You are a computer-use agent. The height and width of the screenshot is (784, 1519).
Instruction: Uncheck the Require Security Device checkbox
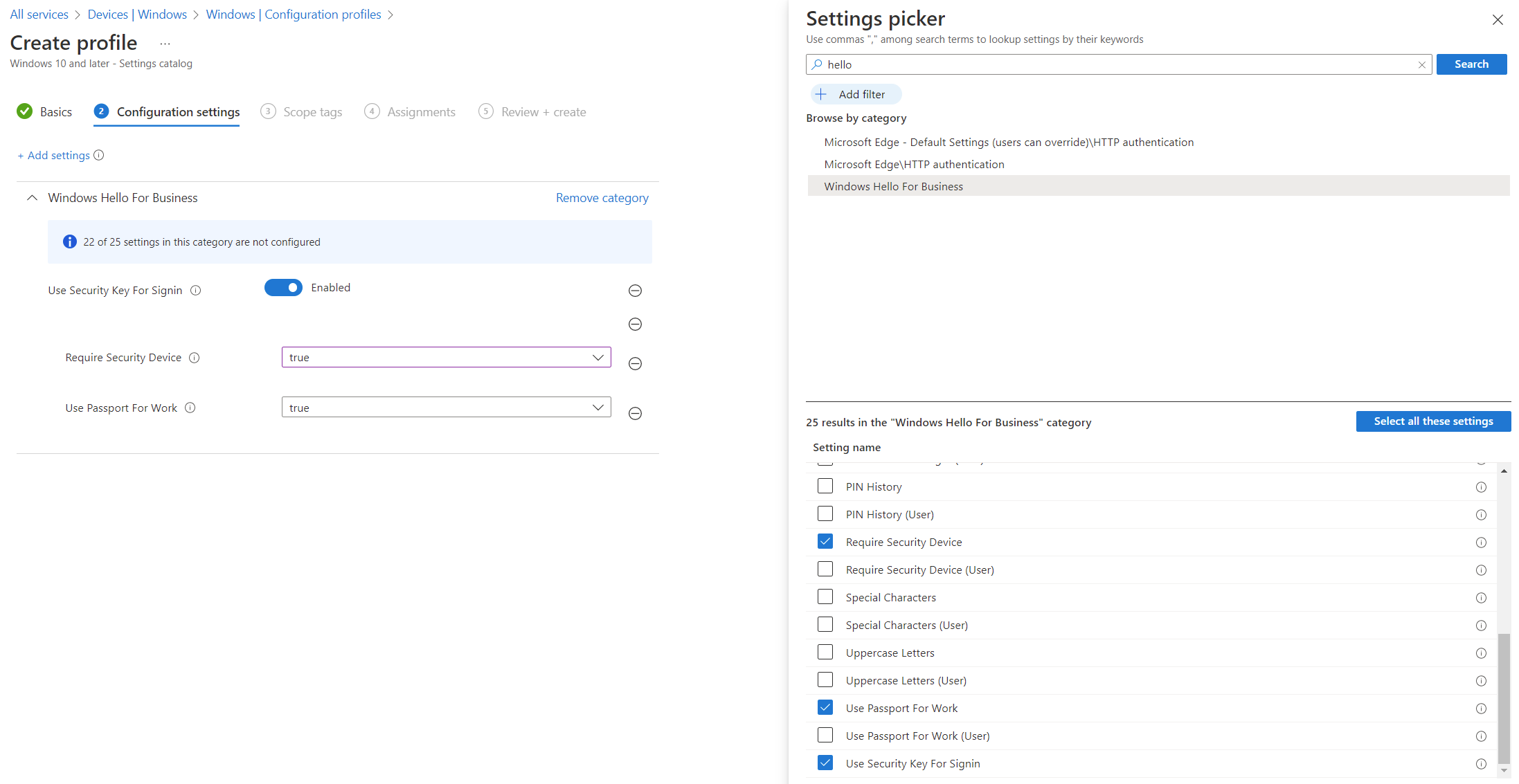pos(825,541)
